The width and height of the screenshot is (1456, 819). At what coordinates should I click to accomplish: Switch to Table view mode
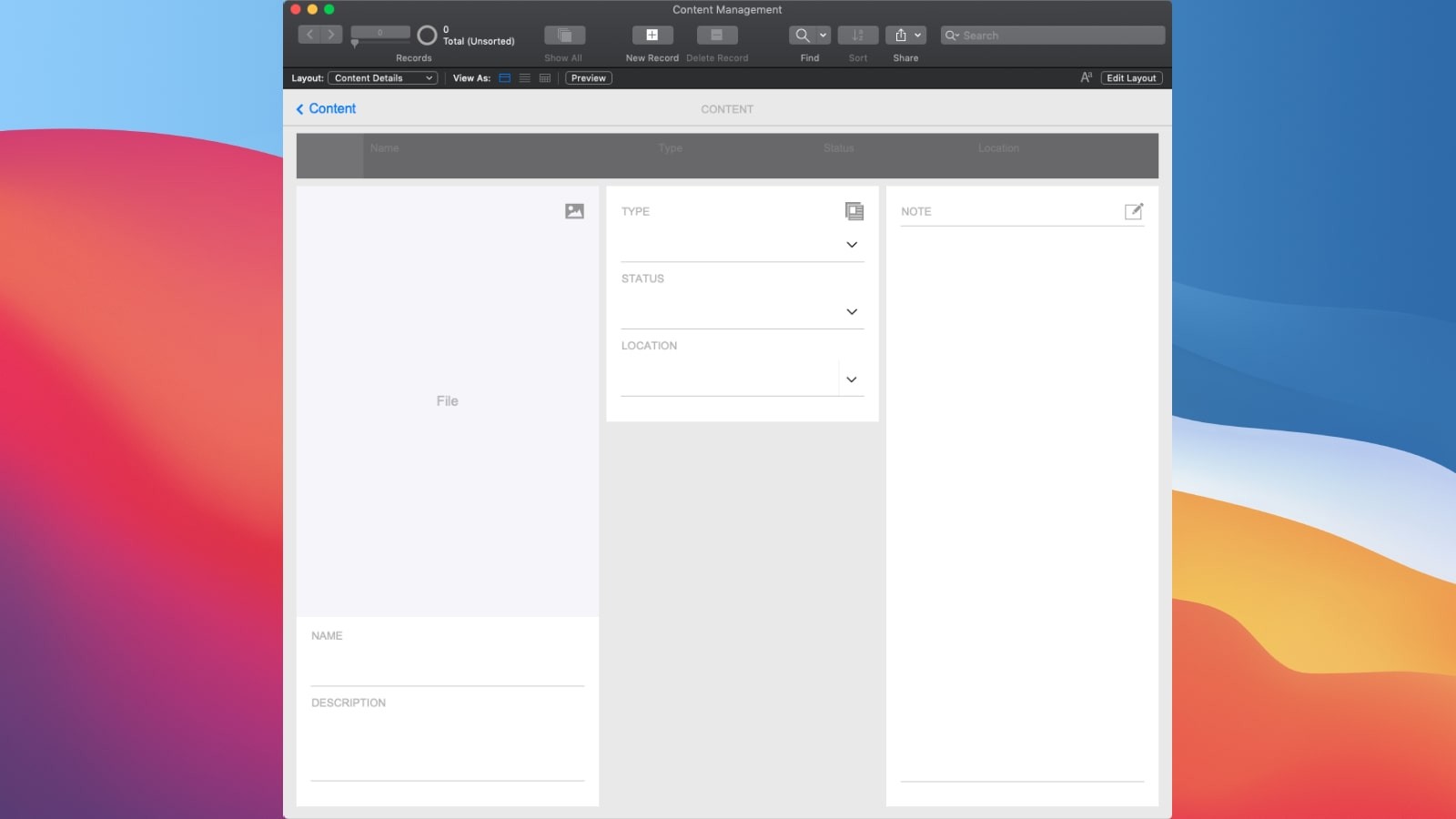coord(545,78)
